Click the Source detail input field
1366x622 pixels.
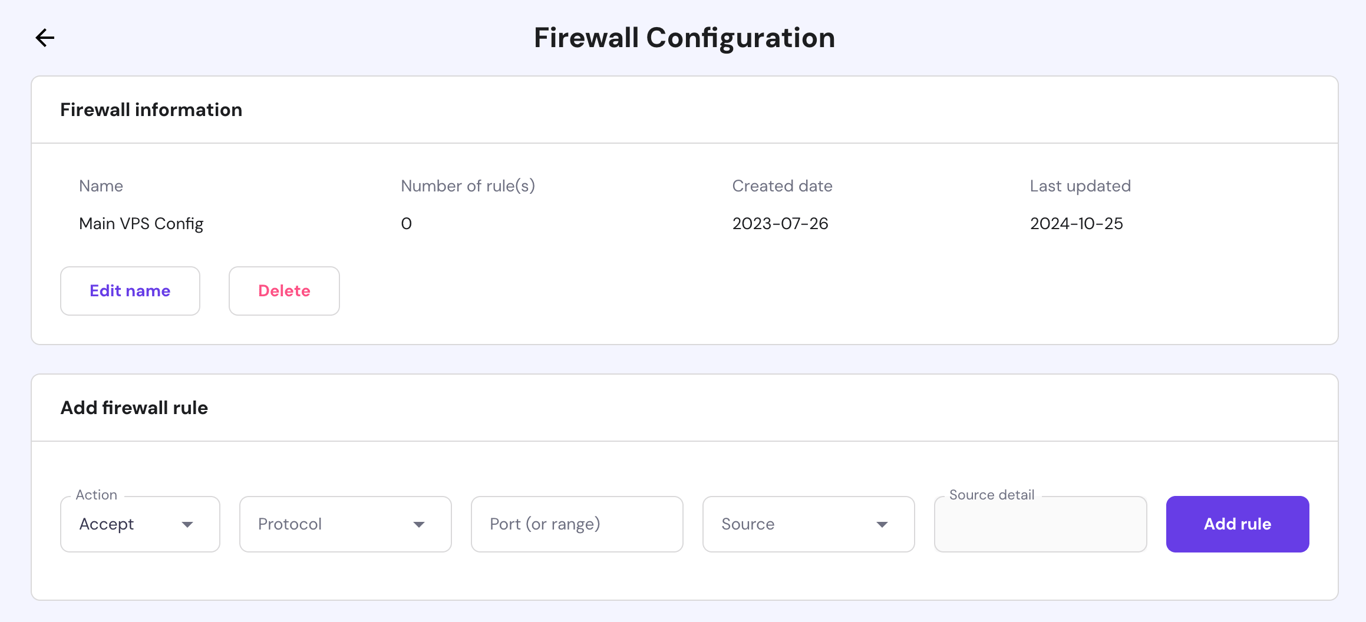(x=1040, y=523)
